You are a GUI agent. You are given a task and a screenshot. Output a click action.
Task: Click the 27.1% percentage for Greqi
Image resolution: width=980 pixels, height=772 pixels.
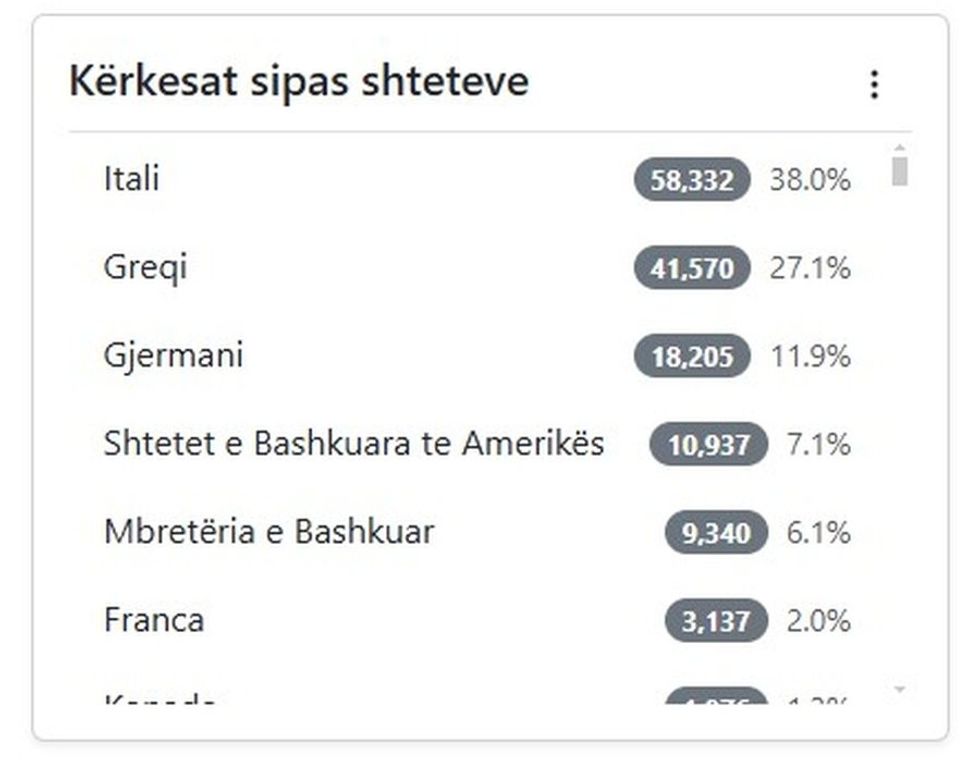coord(810,268)
